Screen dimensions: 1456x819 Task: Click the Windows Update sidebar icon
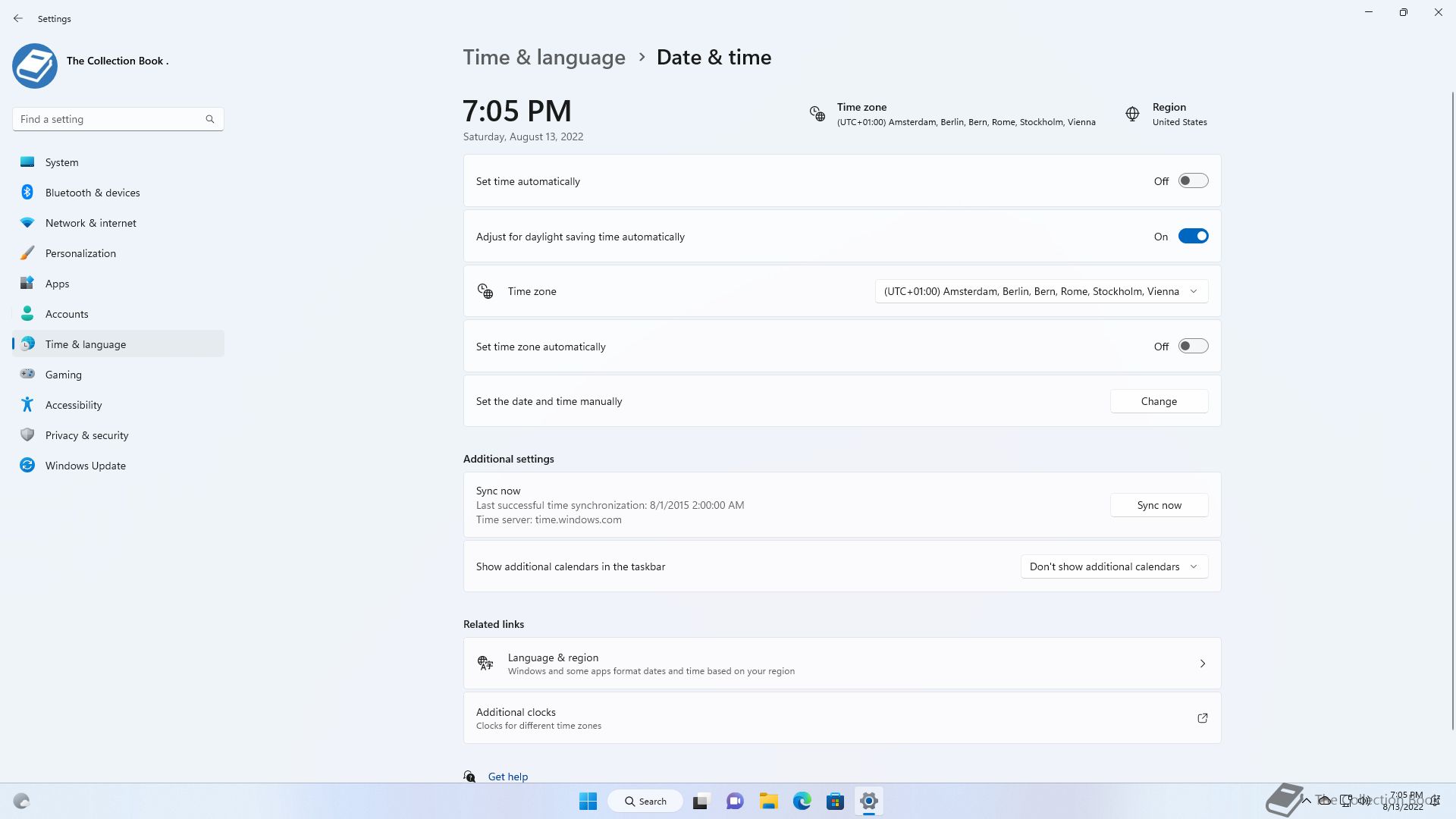[27, 466]
